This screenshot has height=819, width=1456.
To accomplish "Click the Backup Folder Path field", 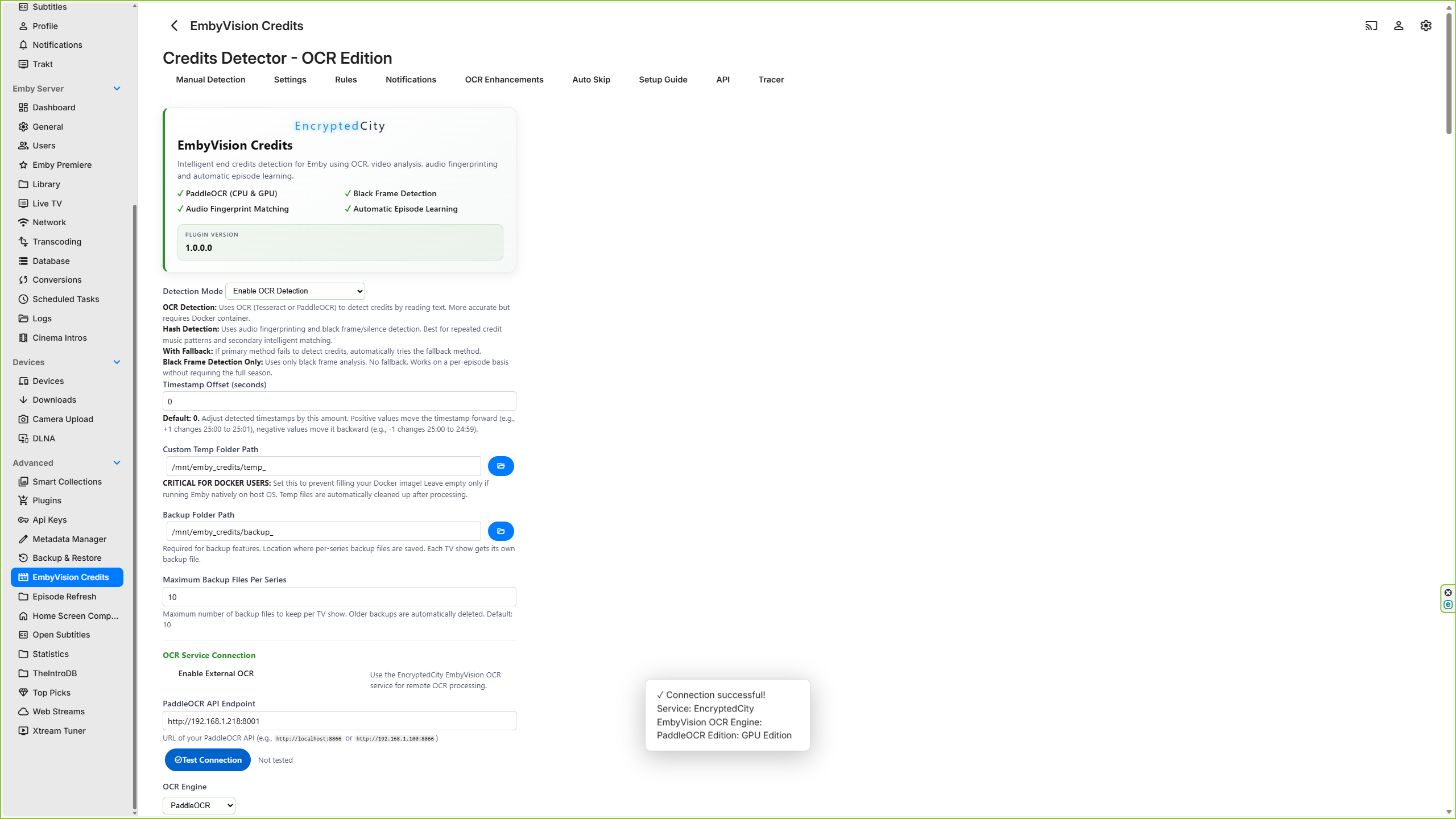I will [324, 531].
